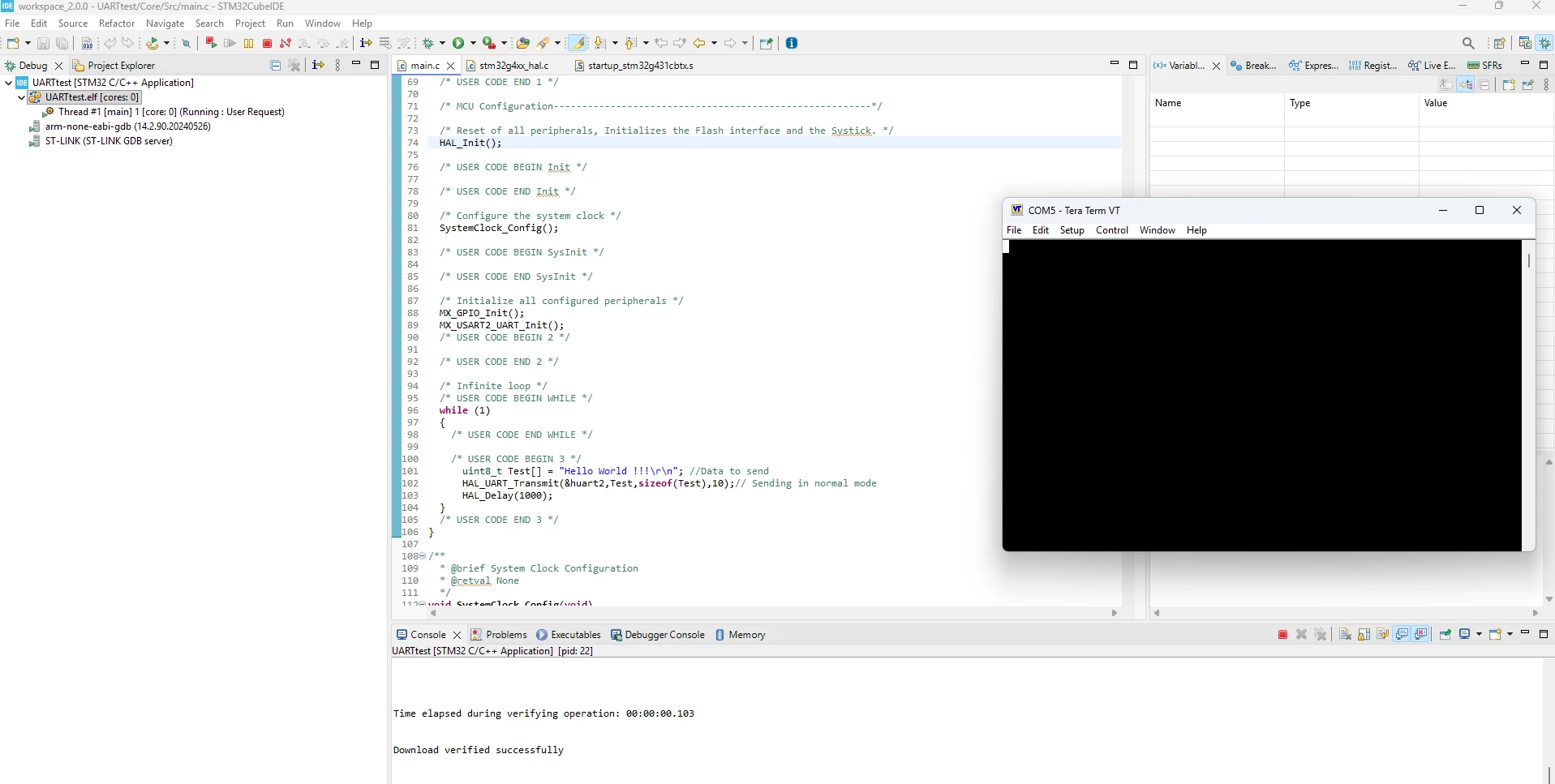Open dropdown arrow next to Debug bug icon

tap(442, 43)
